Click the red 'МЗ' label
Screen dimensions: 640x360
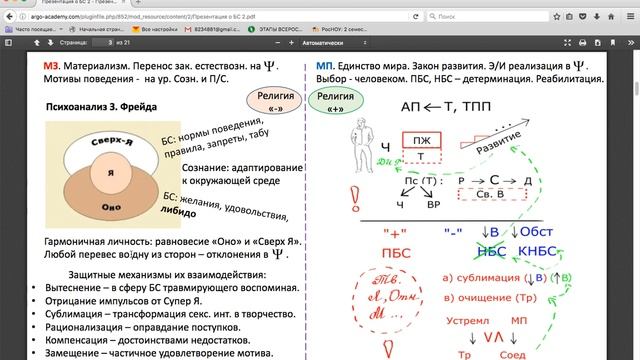[x=52, y=66]
